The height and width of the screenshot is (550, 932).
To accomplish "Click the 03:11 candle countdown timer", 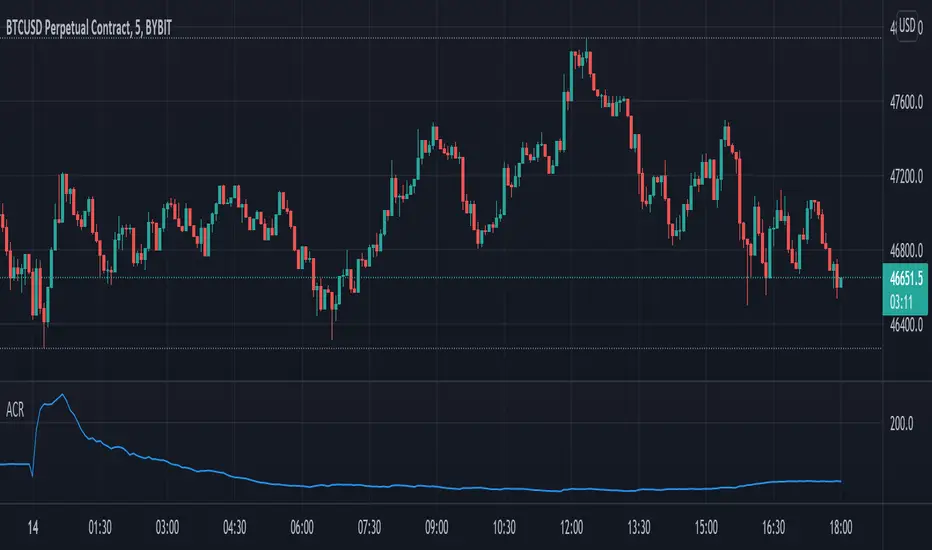I will (x=905, y=299).
